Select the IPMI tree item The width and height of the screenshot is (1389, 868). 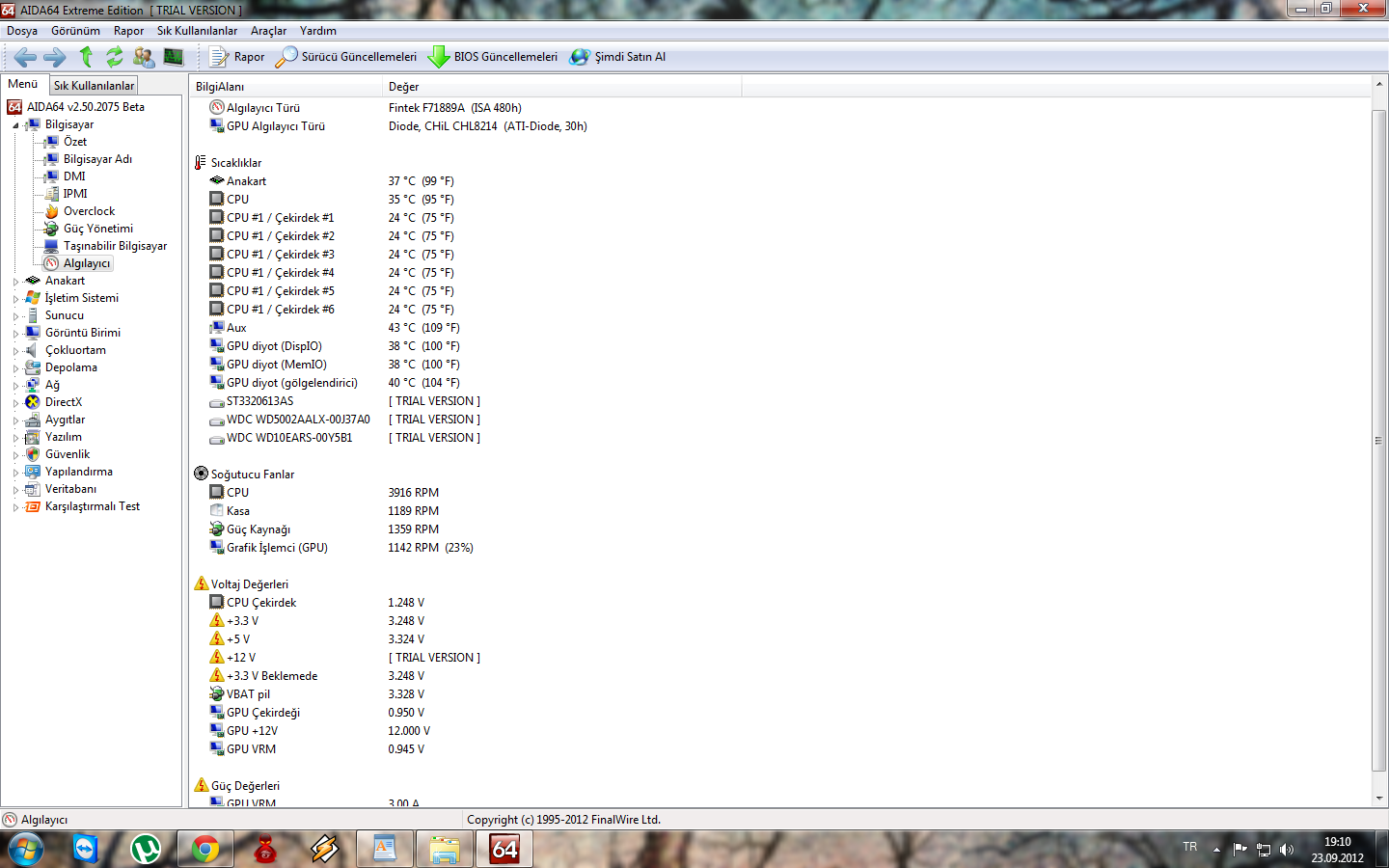coord(75,194)
